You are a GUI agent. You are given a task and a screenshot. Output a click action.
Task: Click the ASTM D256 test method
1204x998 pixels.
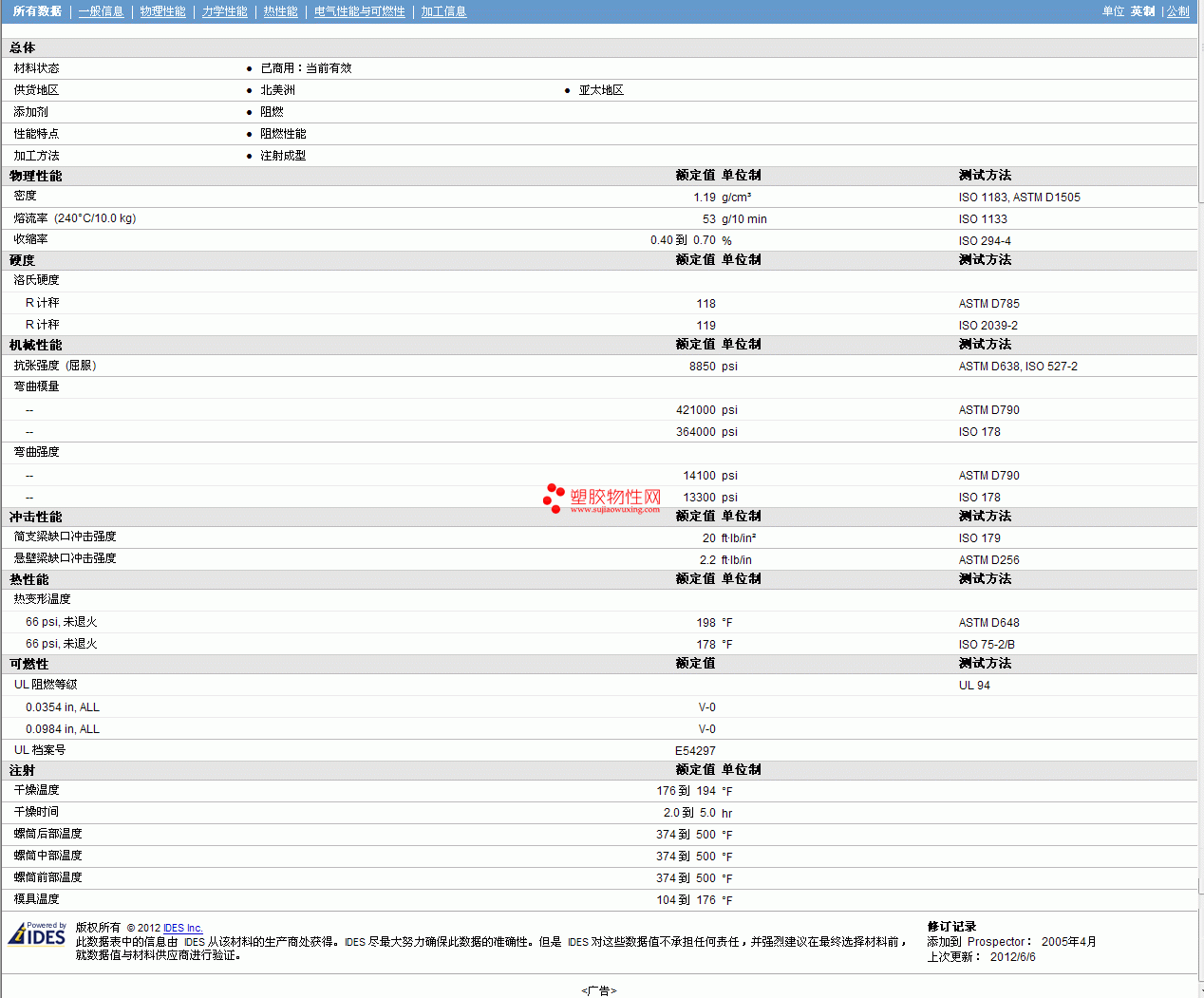click(988, 560)
